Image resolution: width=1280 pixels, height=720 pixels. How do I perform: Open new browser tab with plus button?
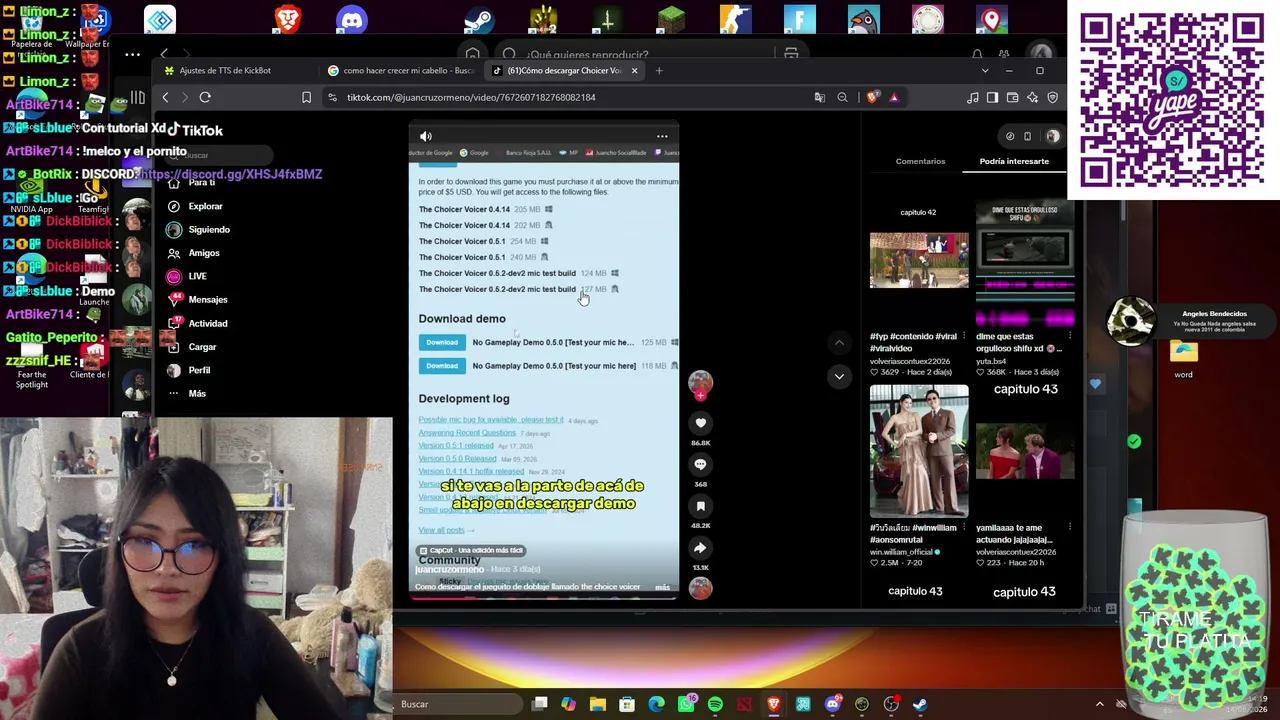point(659,70)
